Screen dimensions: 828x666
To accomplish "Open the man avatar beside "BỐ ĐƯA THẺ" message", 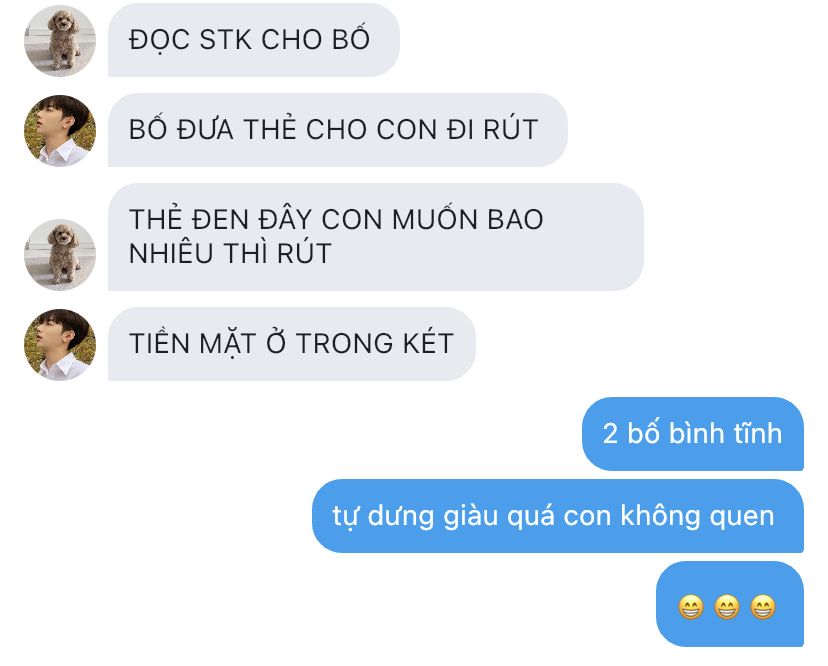I will pos(60,130).
